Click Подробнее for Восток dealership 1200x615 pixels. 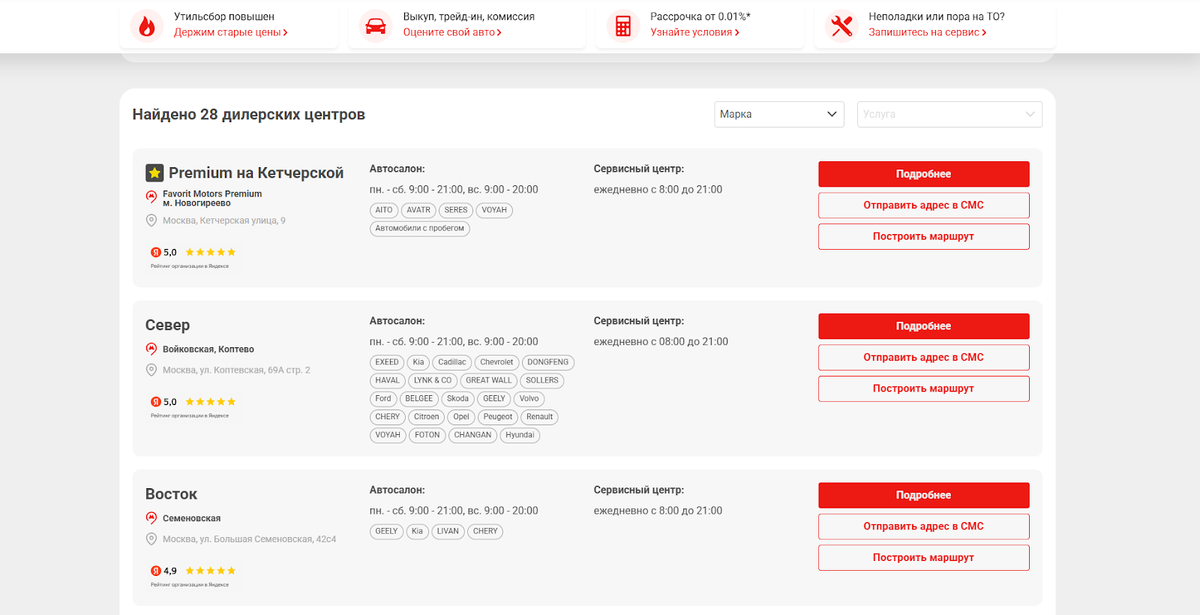click(x=924, y=495)
